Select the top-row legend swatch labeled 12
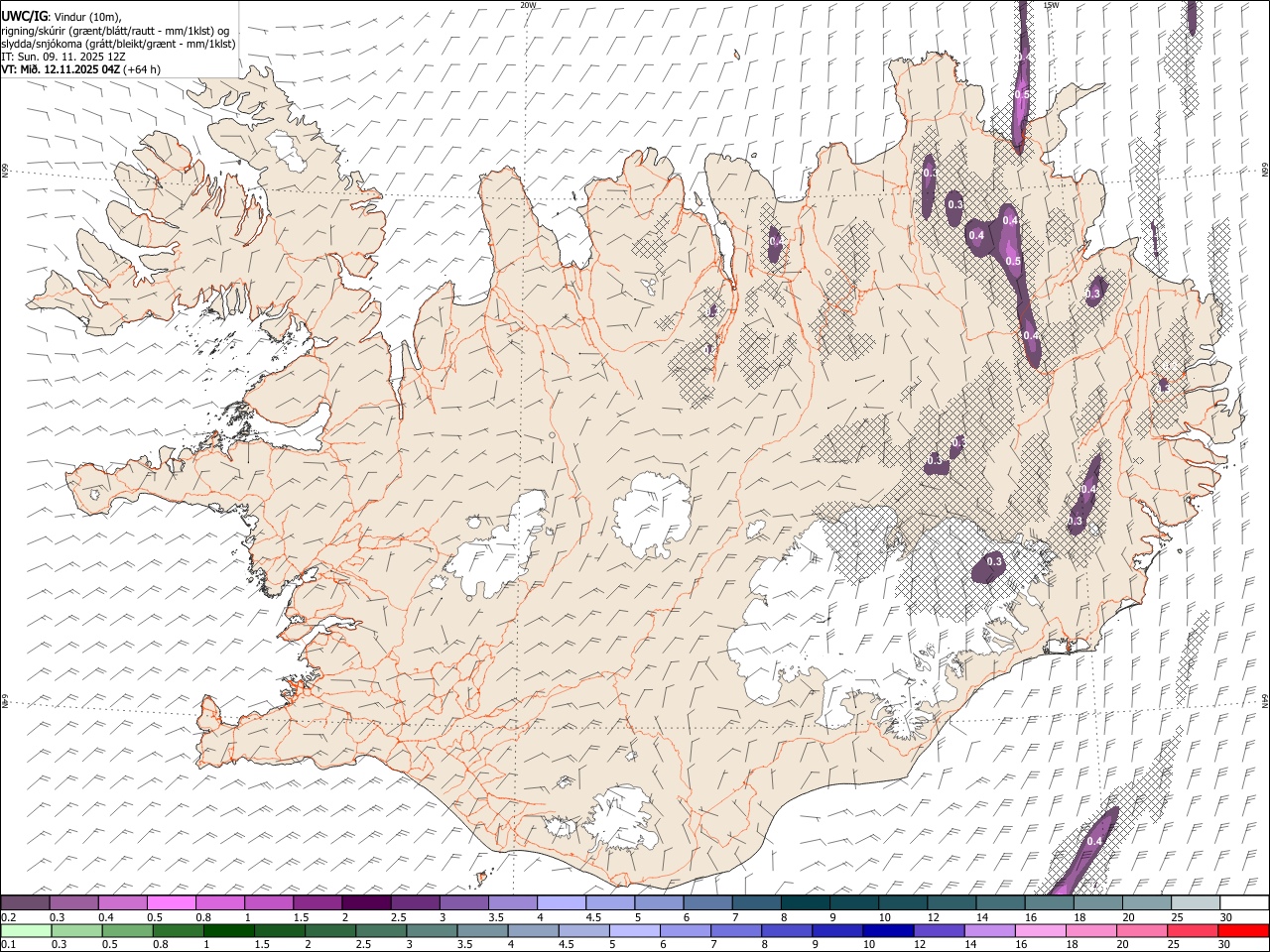The height and width of the screenshot is (952, 1270). pyautogui.click(x=951, y=902)
